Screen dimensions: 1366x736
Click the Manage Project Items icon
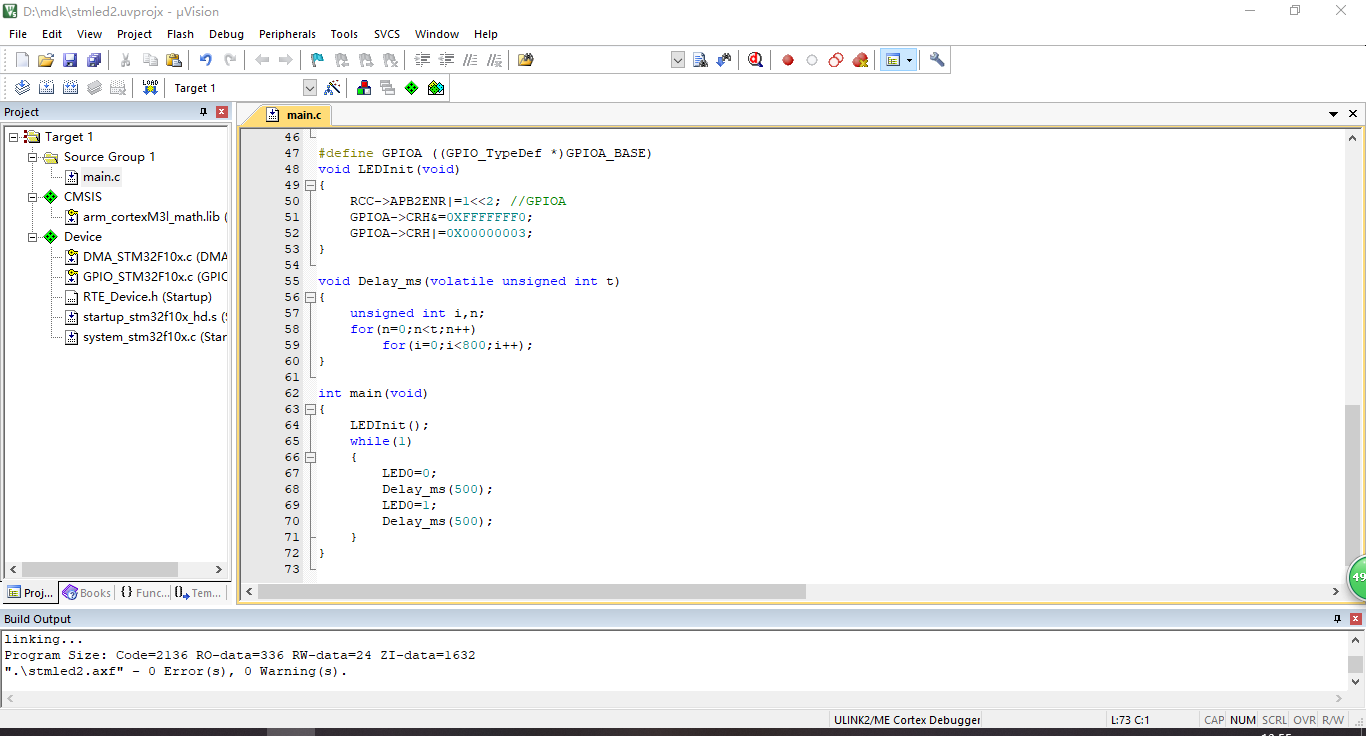click(363, 88)
